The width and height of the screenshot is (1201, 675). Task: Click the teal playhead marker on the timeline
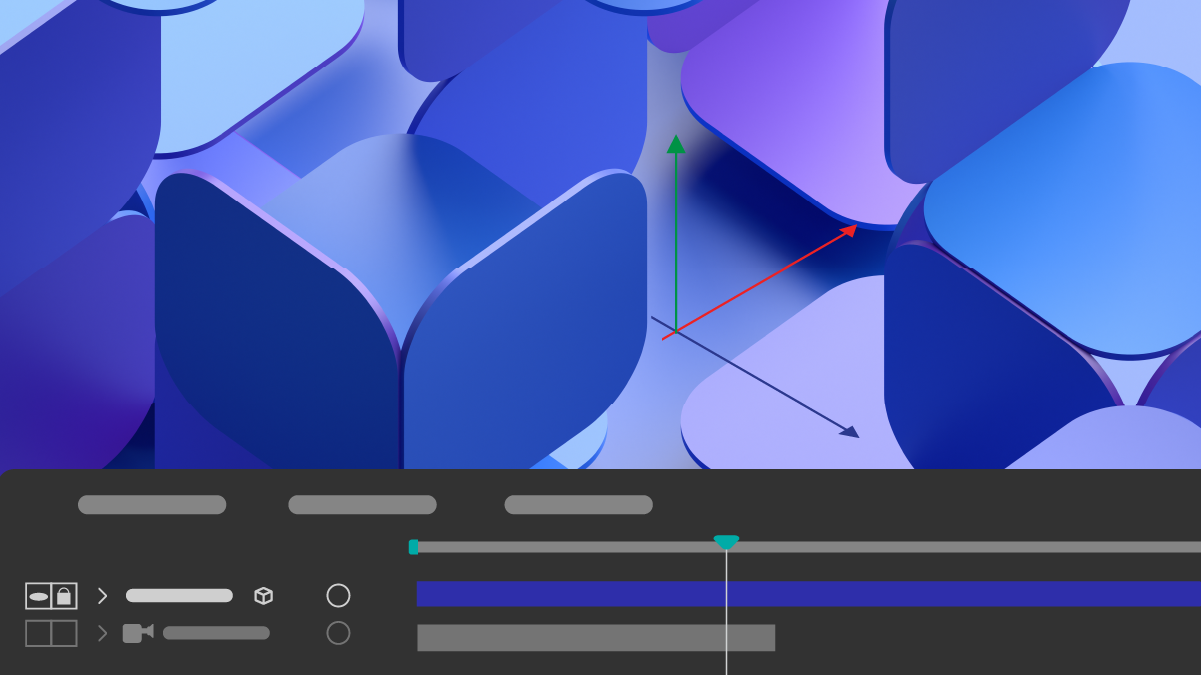[726, 541]
